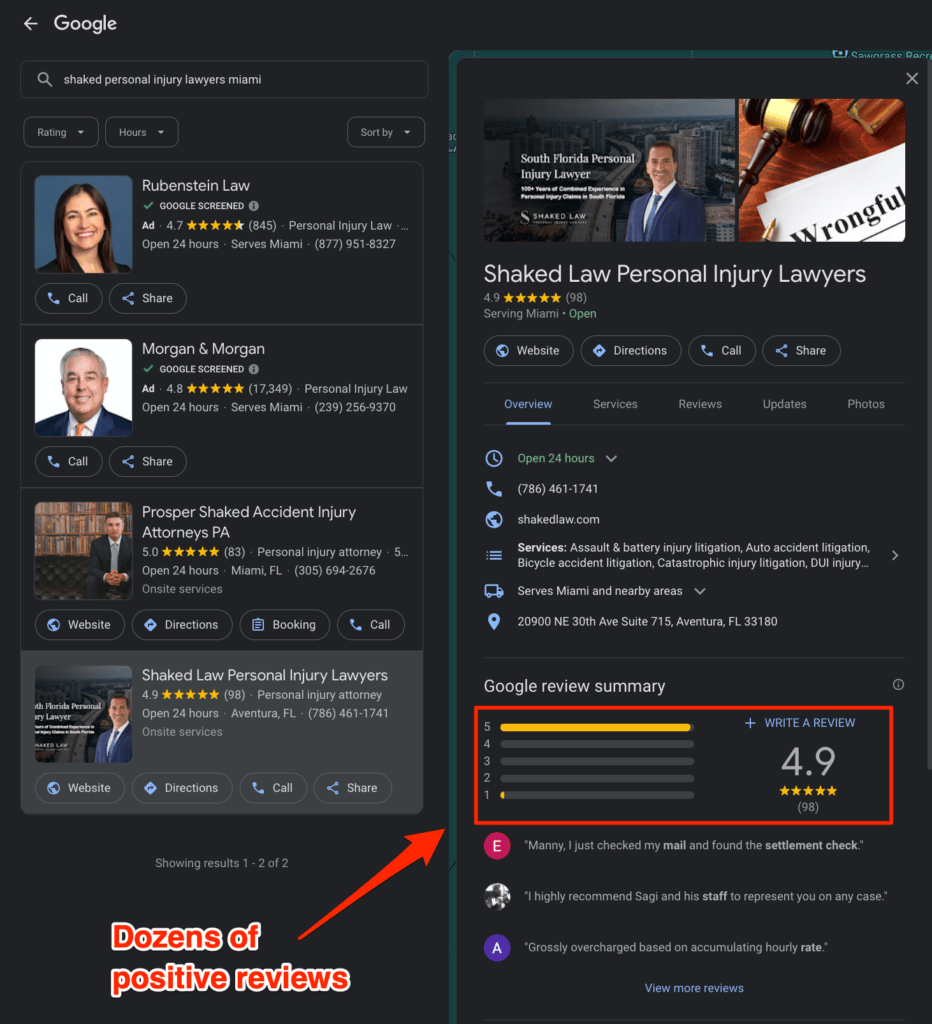Expand Serves Miami and nearby areas
The image size is (932, 1024).
(x=700, y=591)
